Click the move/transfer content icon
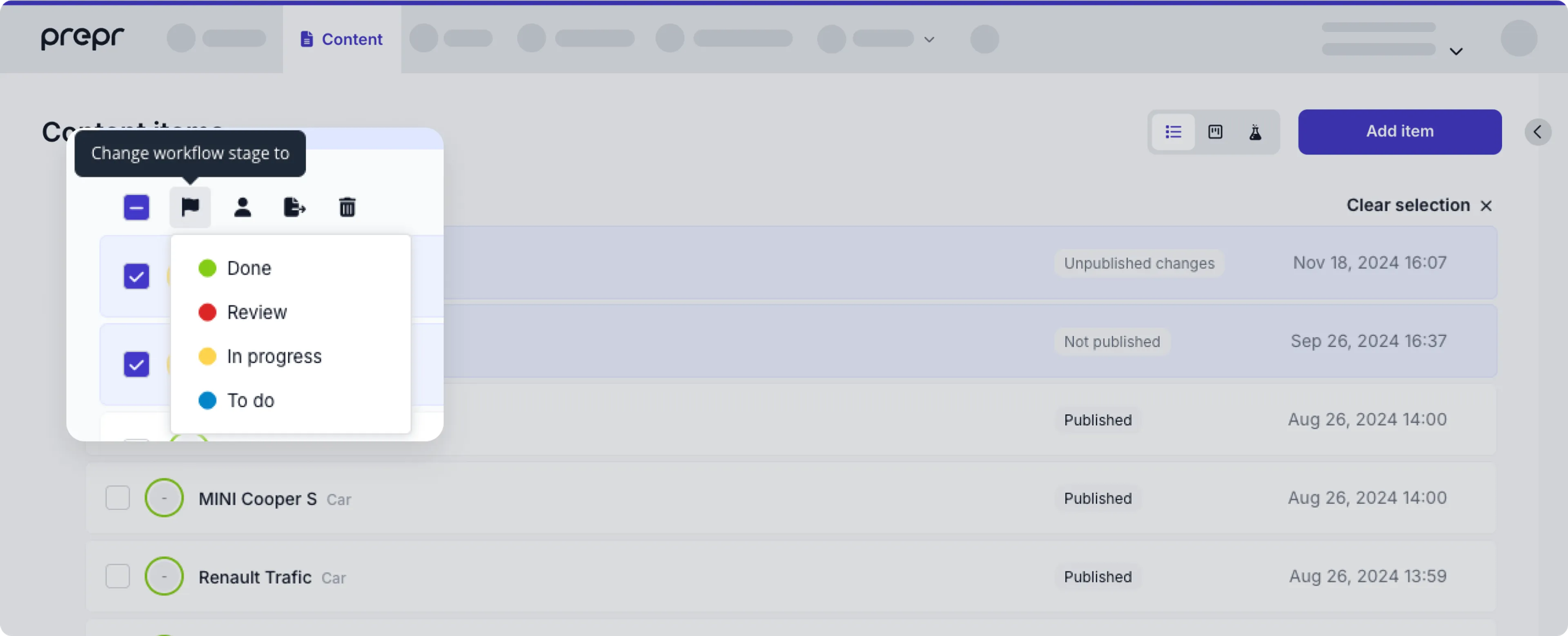 tap(294, 207)
